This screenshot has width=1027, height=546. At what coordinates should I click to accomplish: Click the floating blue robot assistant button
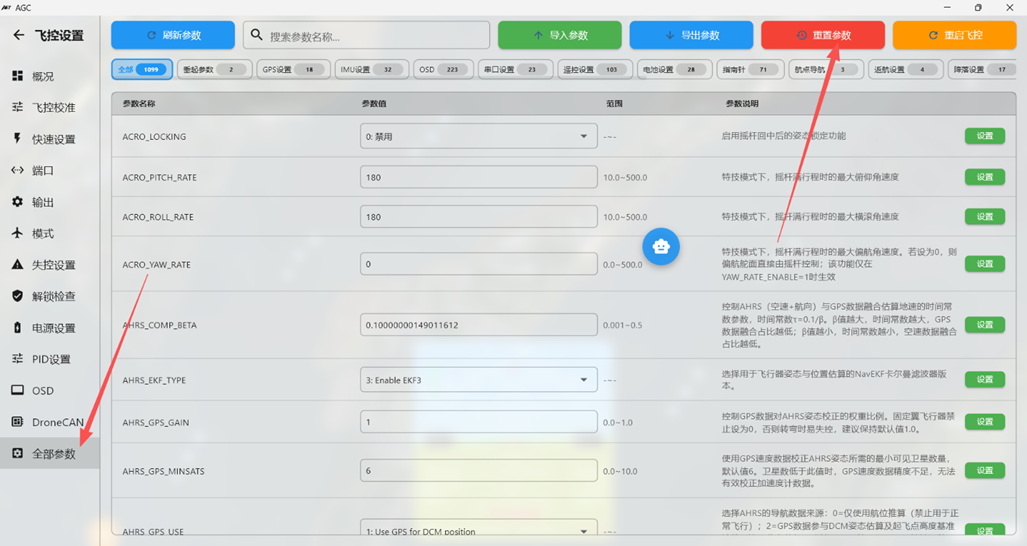[x=661, y=246]
